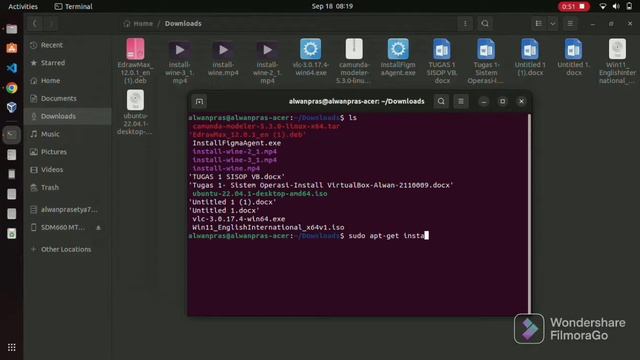This screenshot has width=640, height=360.
Task: Open VirtualBox icon in dock
Action: 12,107
